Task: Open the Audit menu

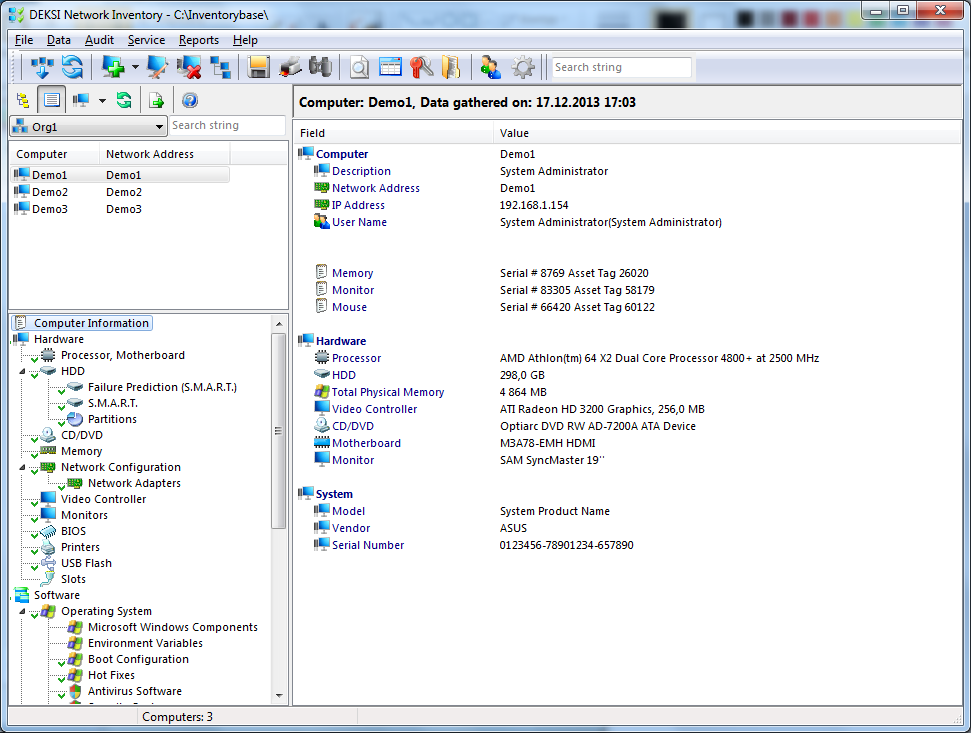Action: tap(99, 40)
